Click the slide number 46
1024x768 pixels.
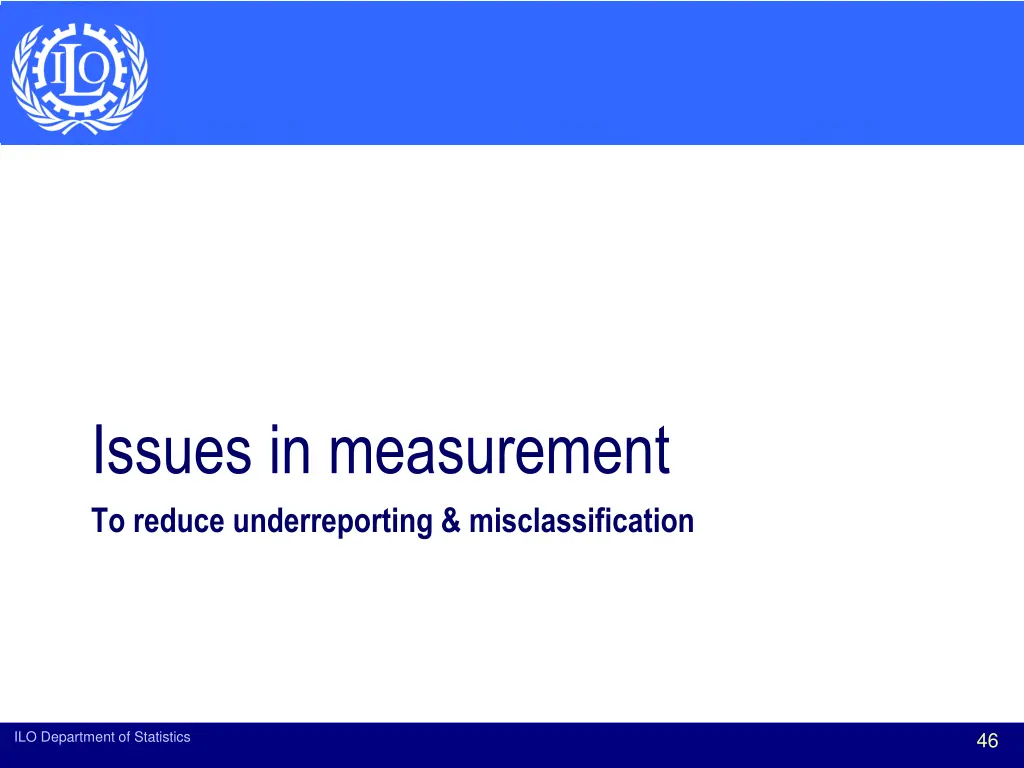click(986, 741)
